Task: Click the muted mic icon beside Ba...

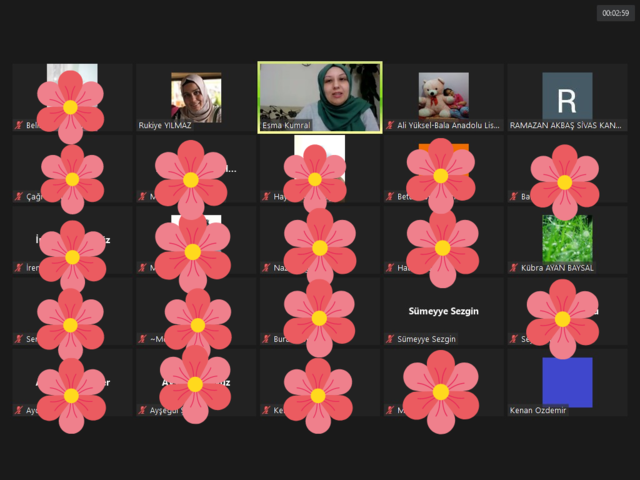Action: (x=513, y=196)
